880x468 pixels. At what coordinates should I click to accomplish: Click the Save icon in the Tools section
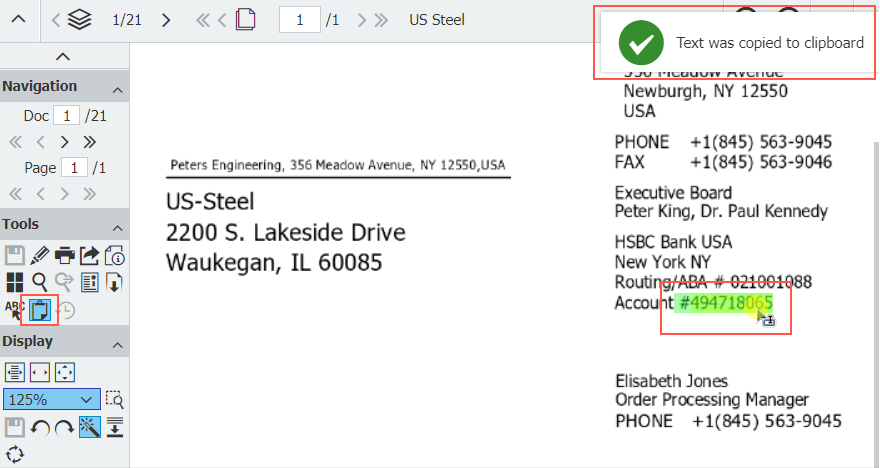click(15, 255)
